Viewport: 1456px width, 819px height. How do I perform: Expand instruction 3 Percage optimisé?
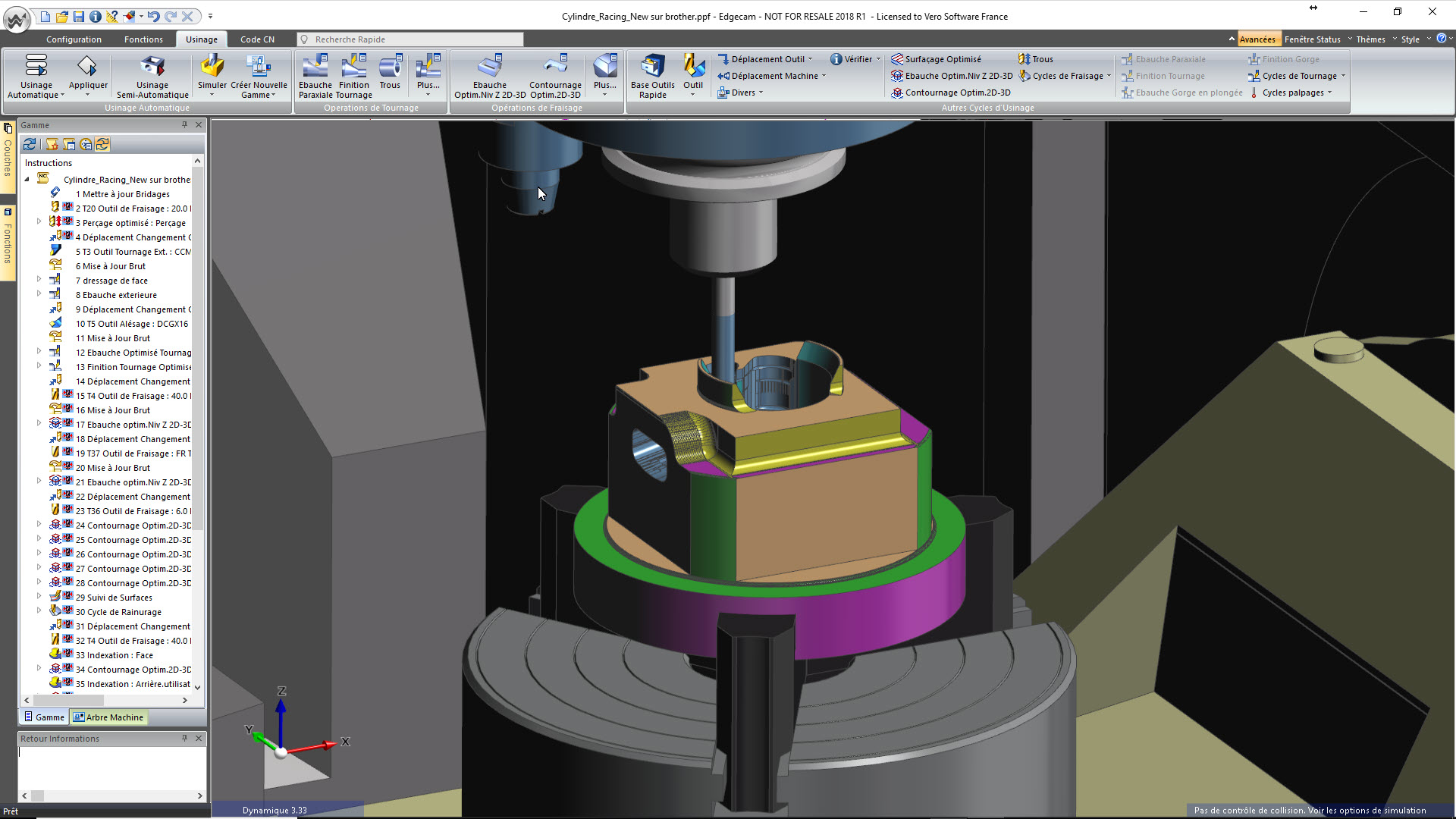[x=39, y=222]
